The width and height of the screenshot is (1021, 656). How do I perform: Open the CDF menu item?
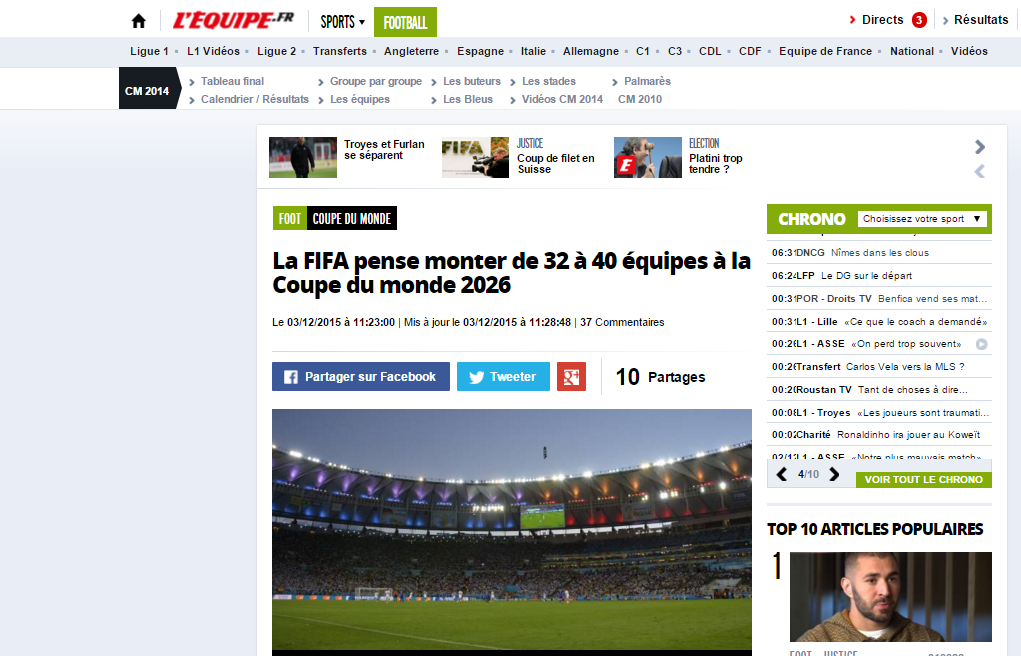pyautogui.click(x=750, y=51)
